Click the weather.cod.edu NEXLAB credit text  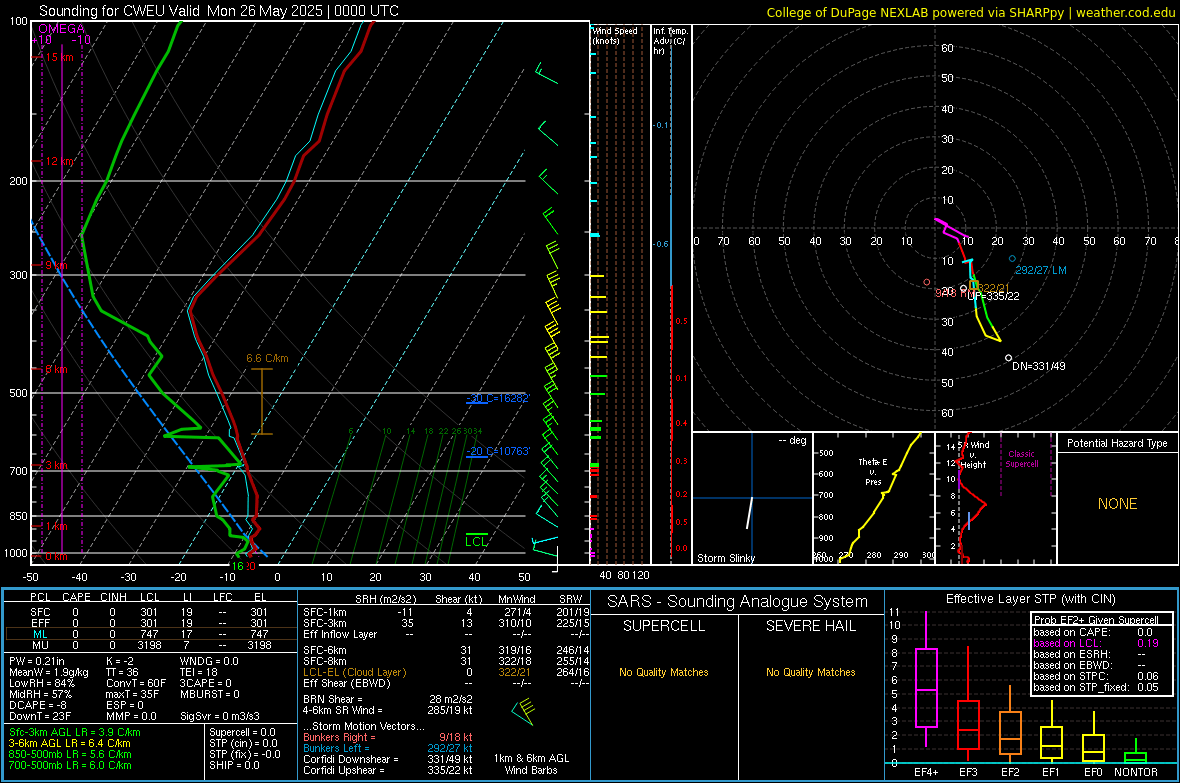pyautogui.click(x=970, y=12)
